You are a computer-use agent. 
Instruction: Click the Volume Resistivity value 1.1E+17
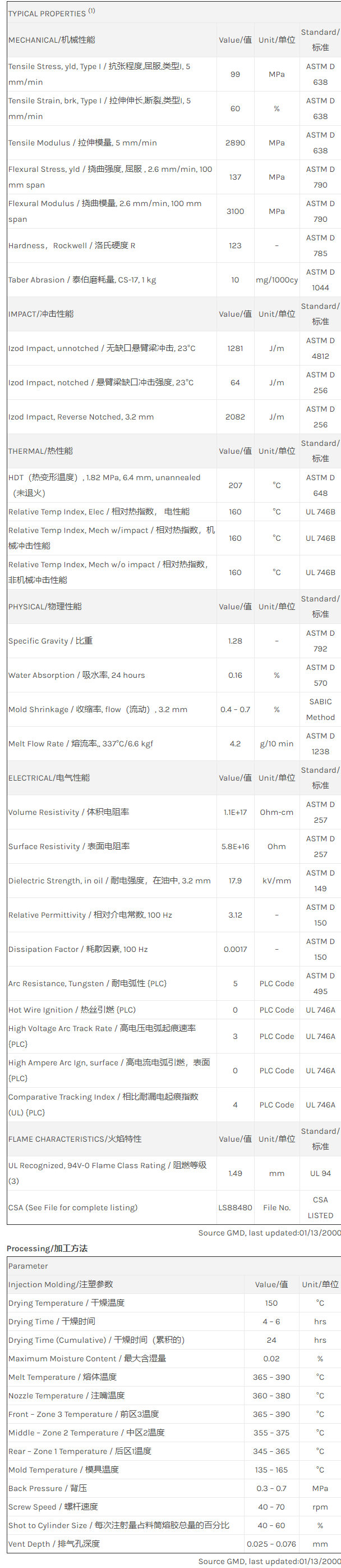(x=235, y=813)
